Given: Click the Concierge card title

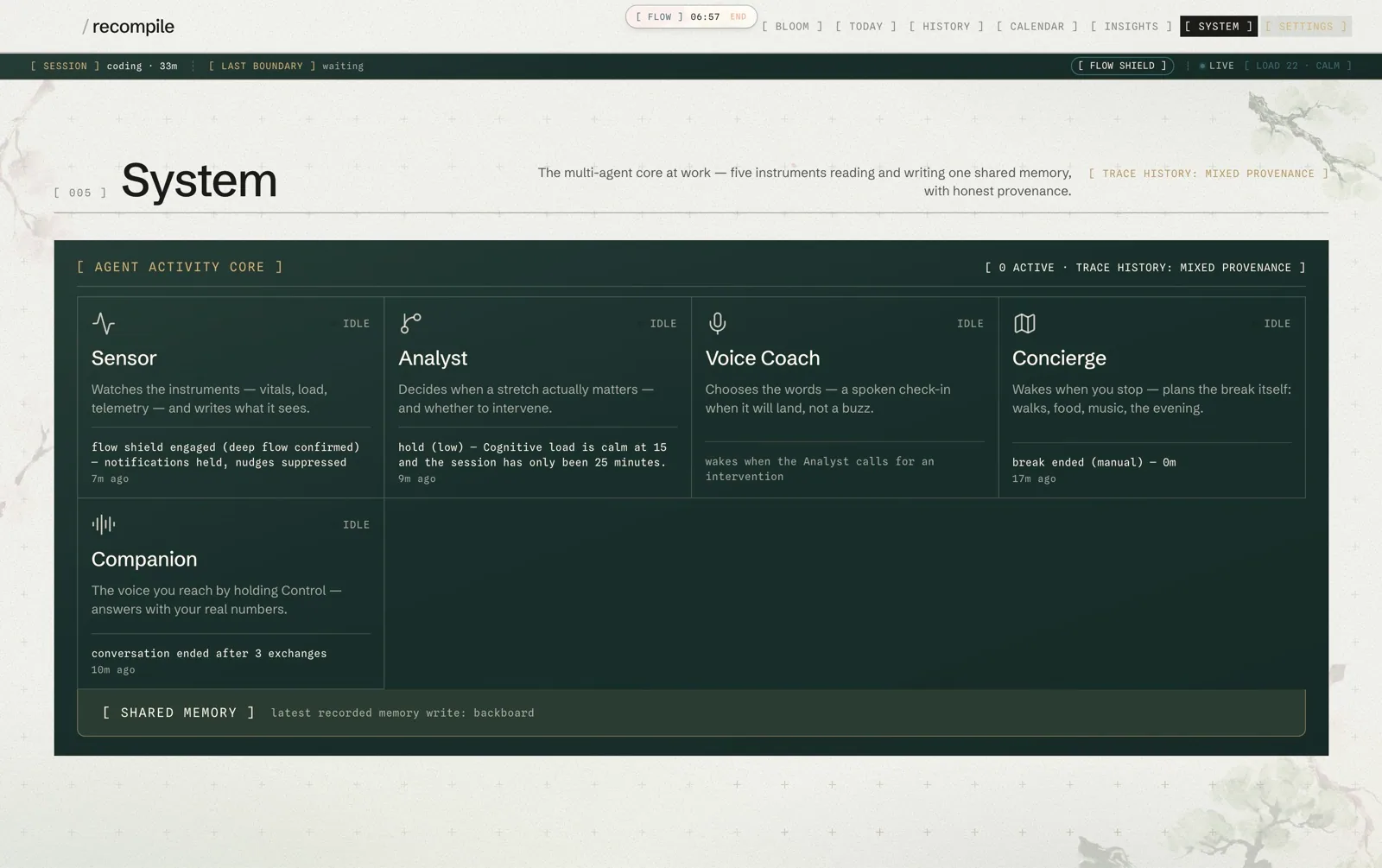Looking at the screenshot, I should [1059, 358].
